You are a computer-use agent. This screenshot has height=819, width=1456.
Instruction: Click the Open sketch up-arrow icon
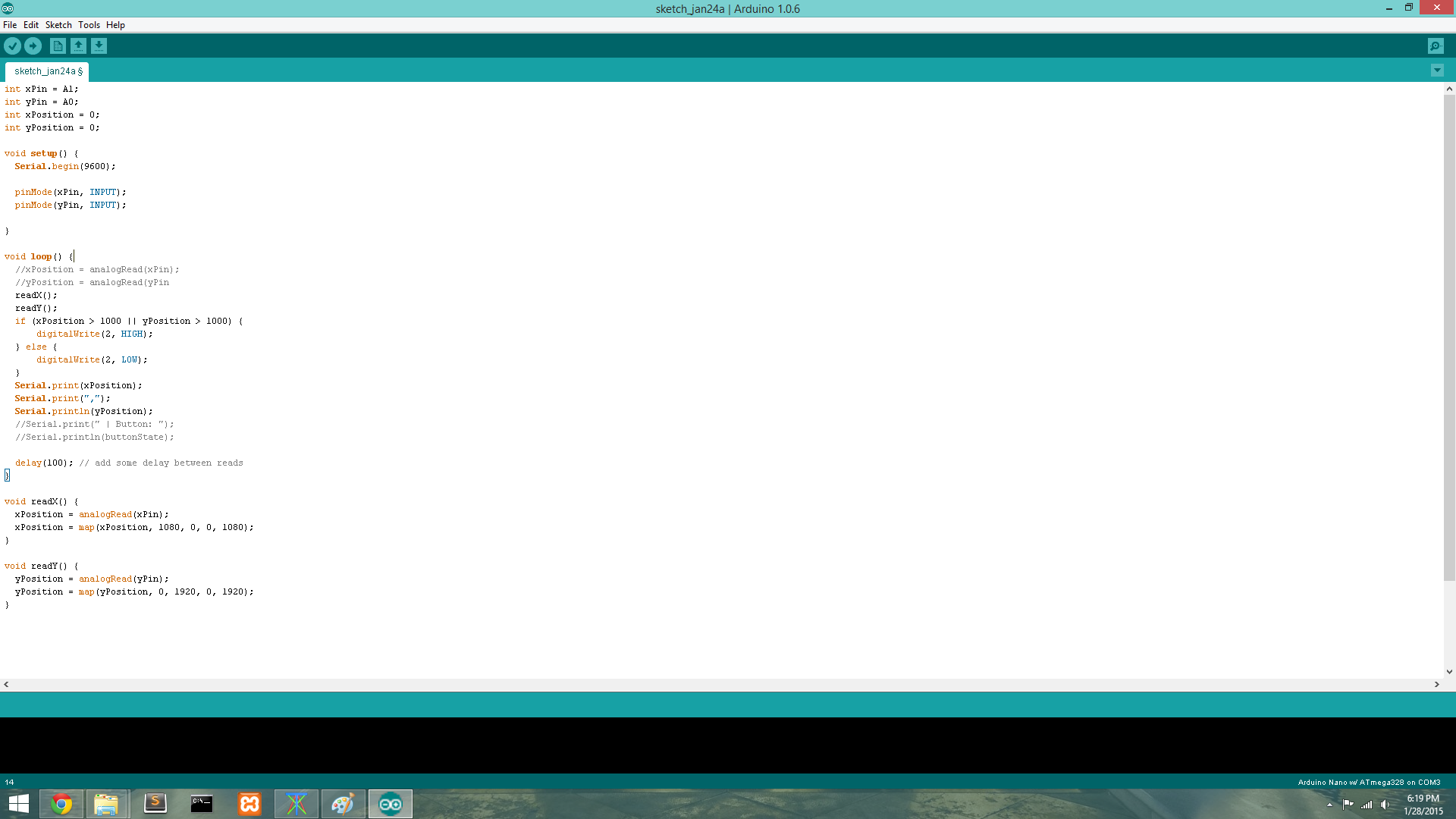coord(78,46)
